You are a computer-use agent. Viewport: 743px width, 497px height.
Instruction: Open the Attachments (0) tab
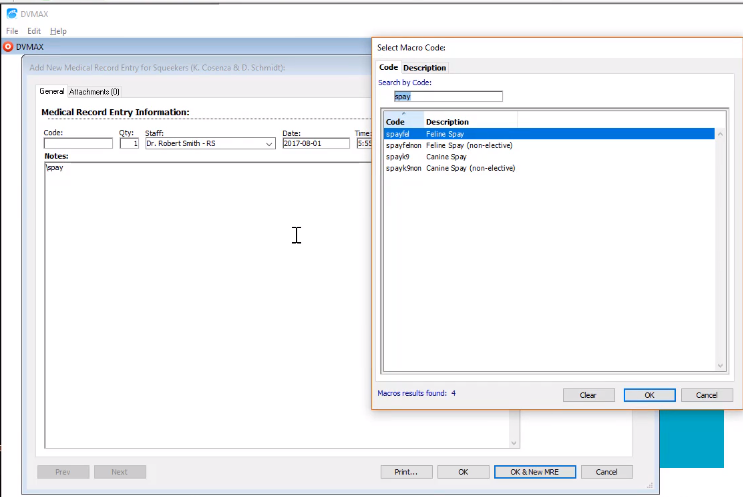point(94,92)
